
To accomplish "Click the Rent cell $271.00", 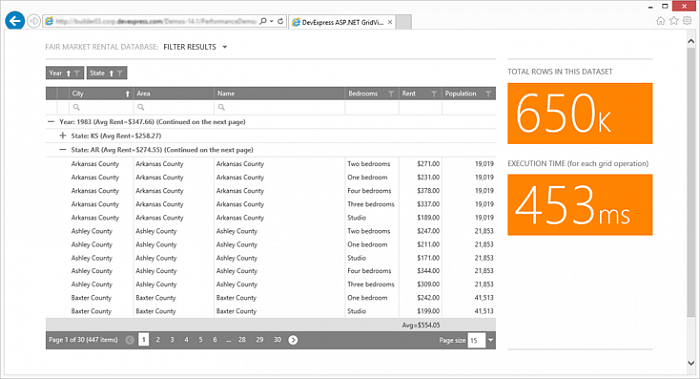I will pyautogui.click(x=428, y=164).
